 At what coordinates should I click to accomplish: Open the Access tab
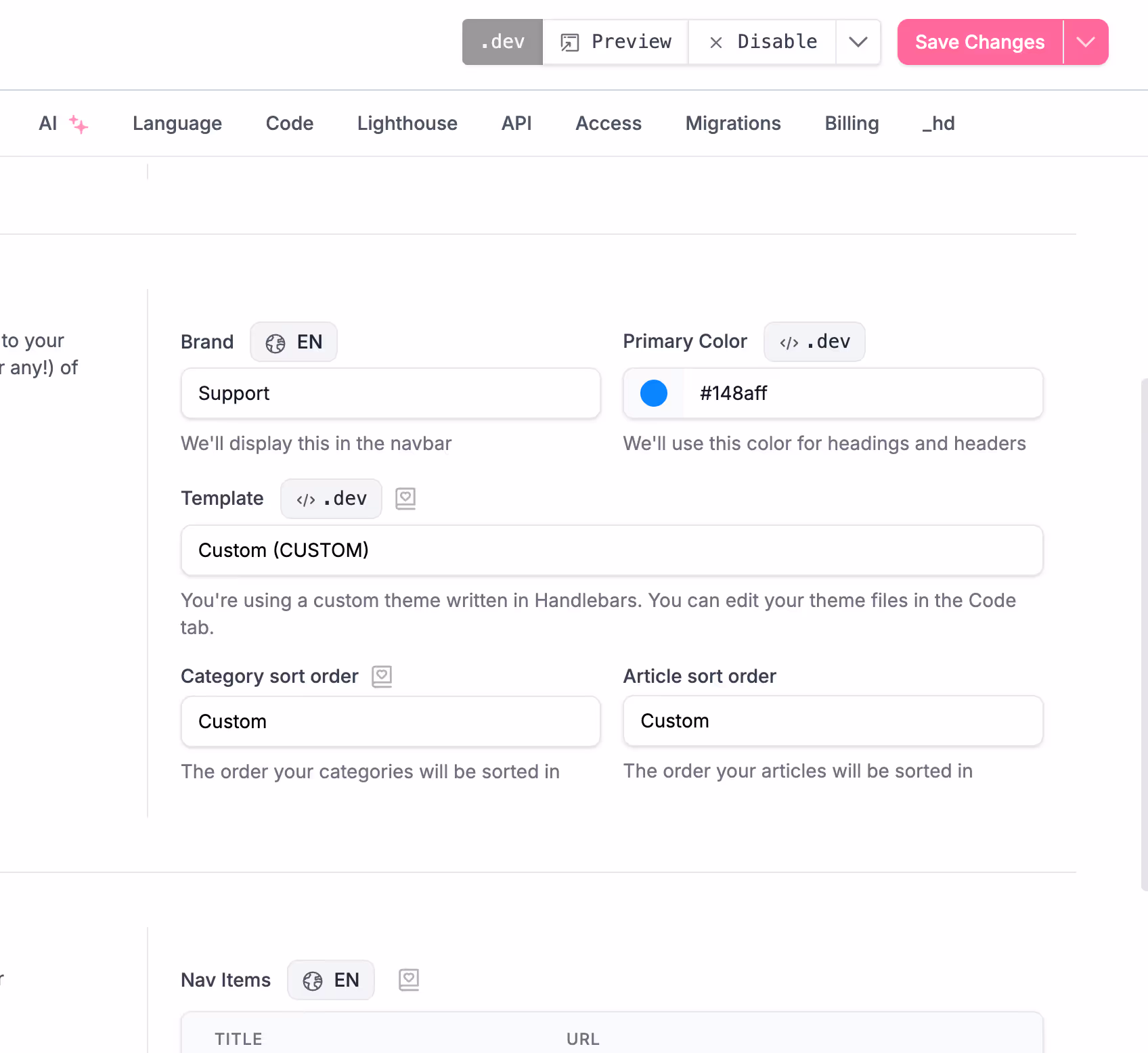[x=609, y=123]
